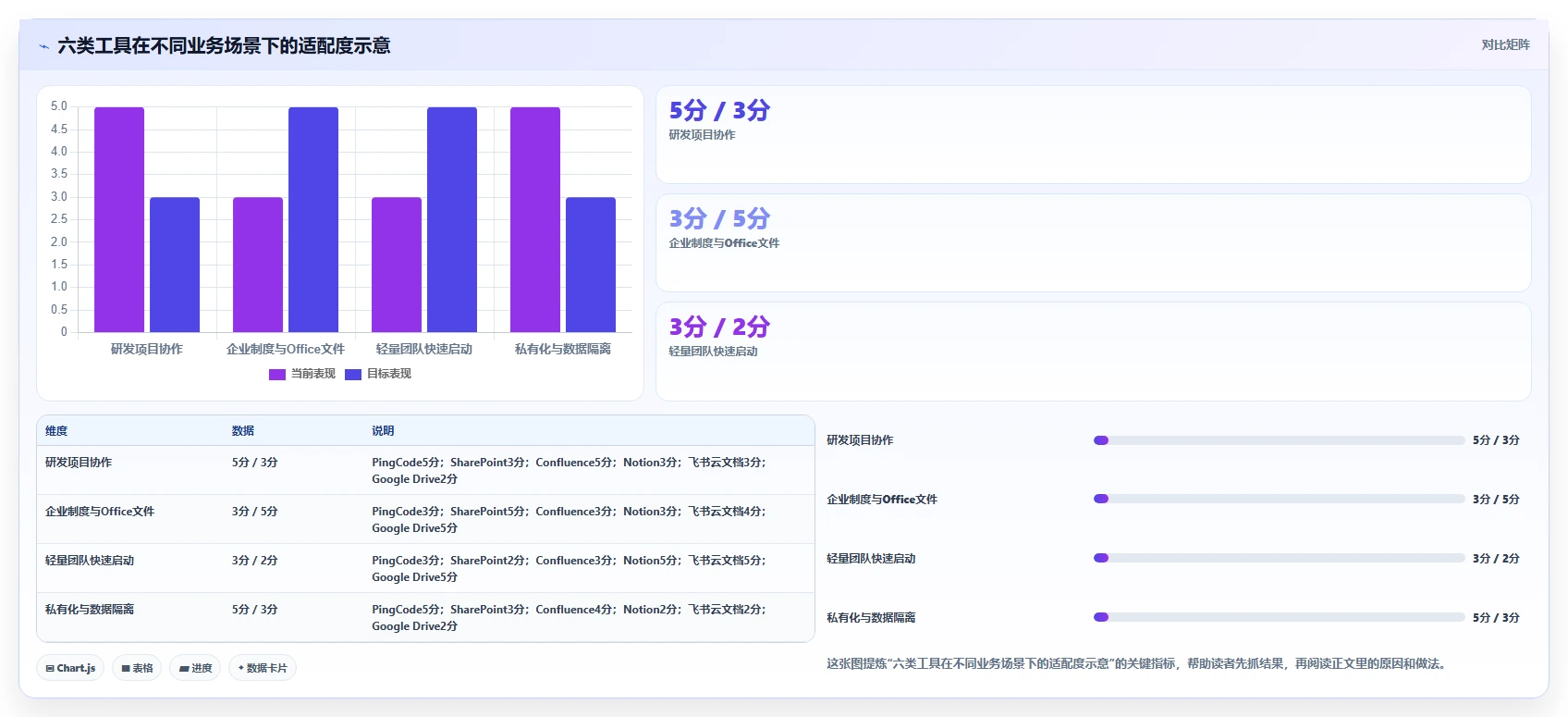Screen dimensions: 1568x717
Task: Click the 3分 / 5分 cell in the table
Action: click(255, 512)
